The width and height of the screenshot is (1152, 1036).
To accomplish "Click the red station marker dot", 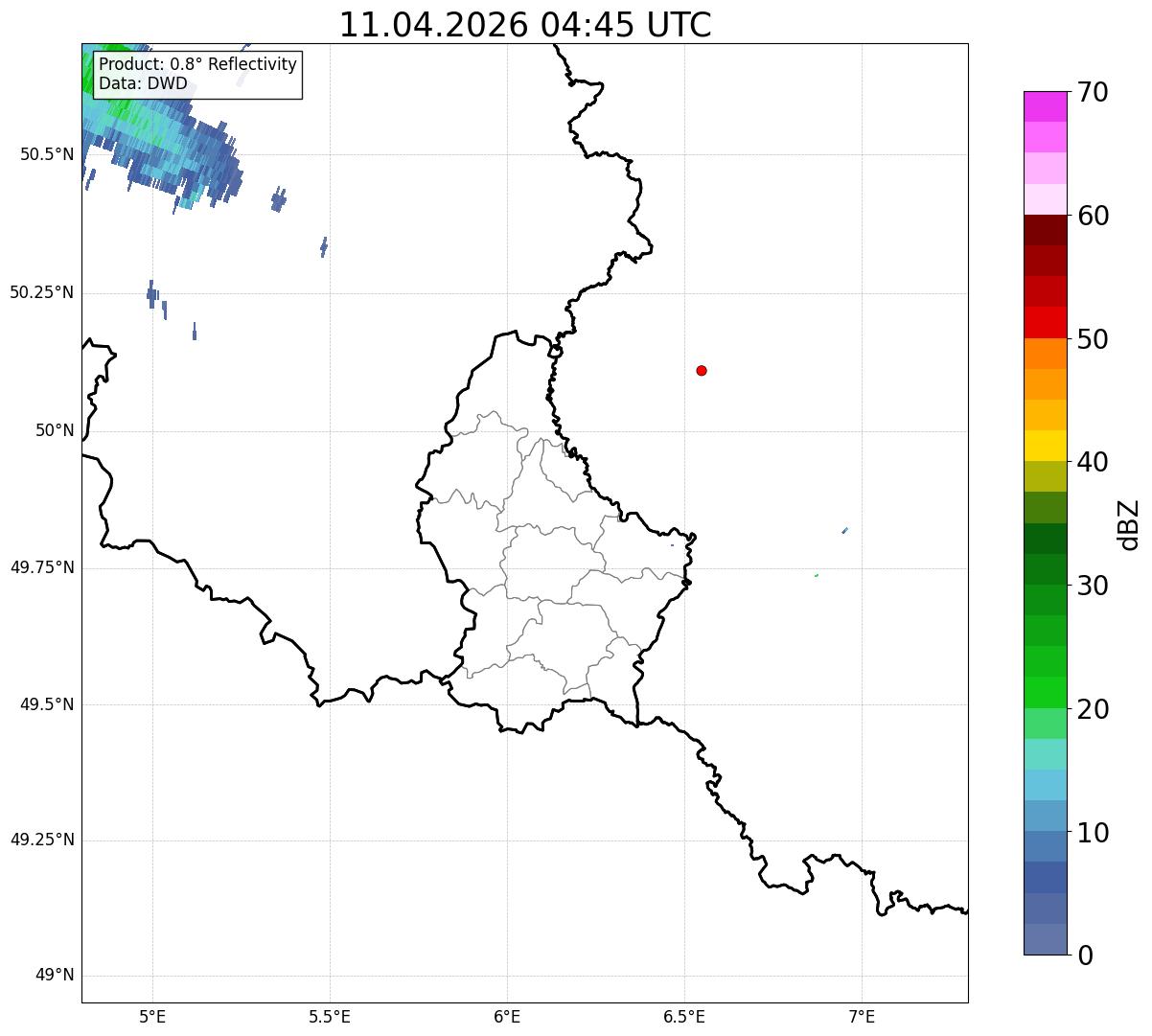I will click(x=702, y=370).
